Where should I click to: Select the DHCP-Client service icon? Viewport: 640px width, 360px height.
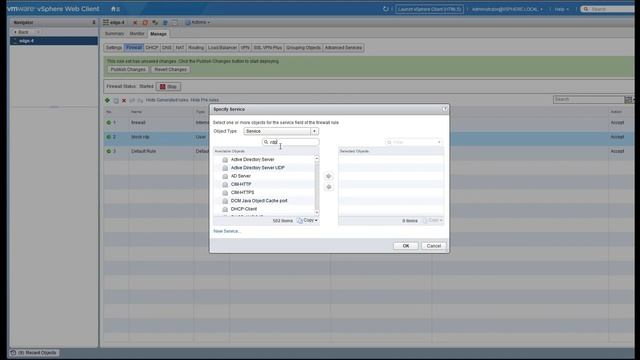click(x=225, y=209)
